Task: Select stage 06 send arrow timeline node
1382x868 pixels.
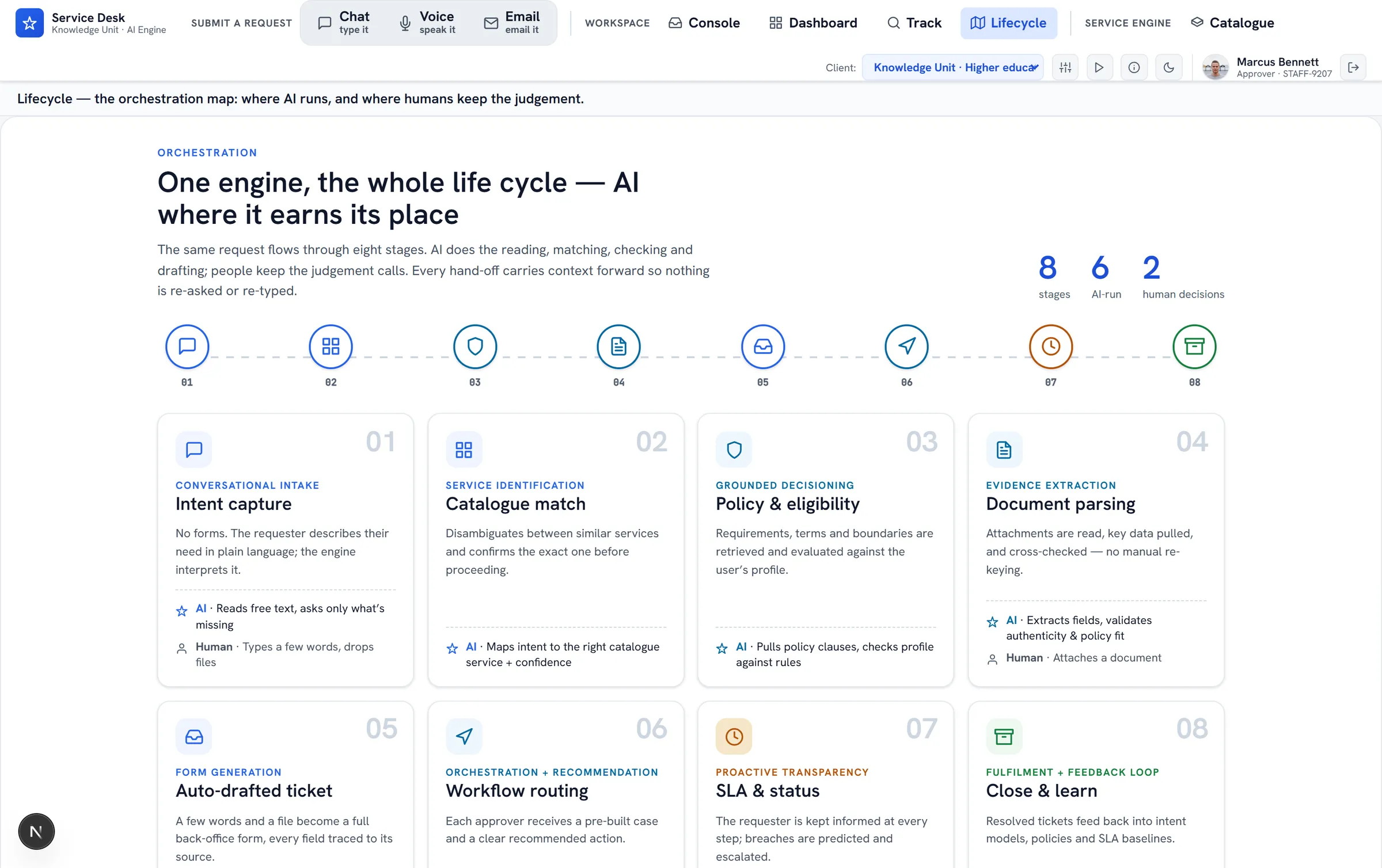Action: pyautogui.click(x=907, y=347)
